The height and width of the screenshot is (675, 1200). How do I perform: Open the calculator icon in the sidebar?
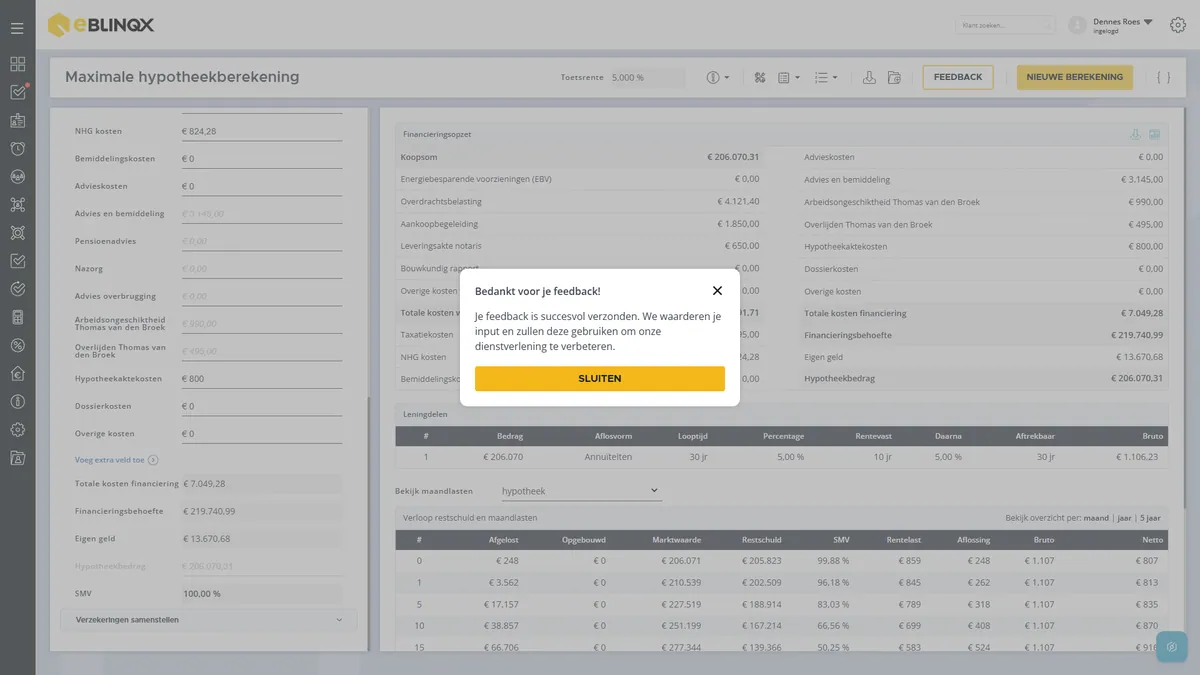tap(17, 318)
